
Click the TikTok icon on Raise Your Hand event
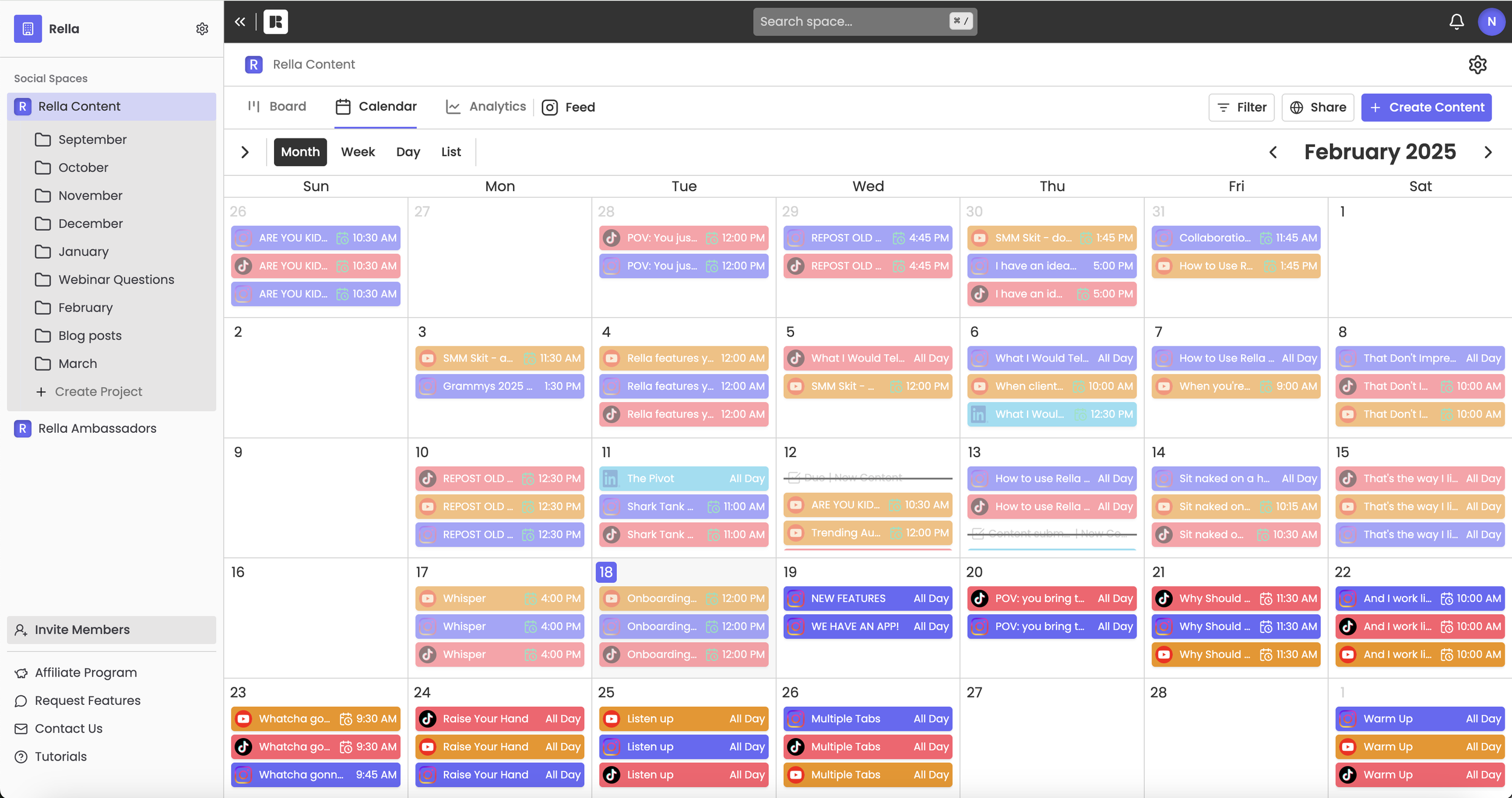coord(428,718)
